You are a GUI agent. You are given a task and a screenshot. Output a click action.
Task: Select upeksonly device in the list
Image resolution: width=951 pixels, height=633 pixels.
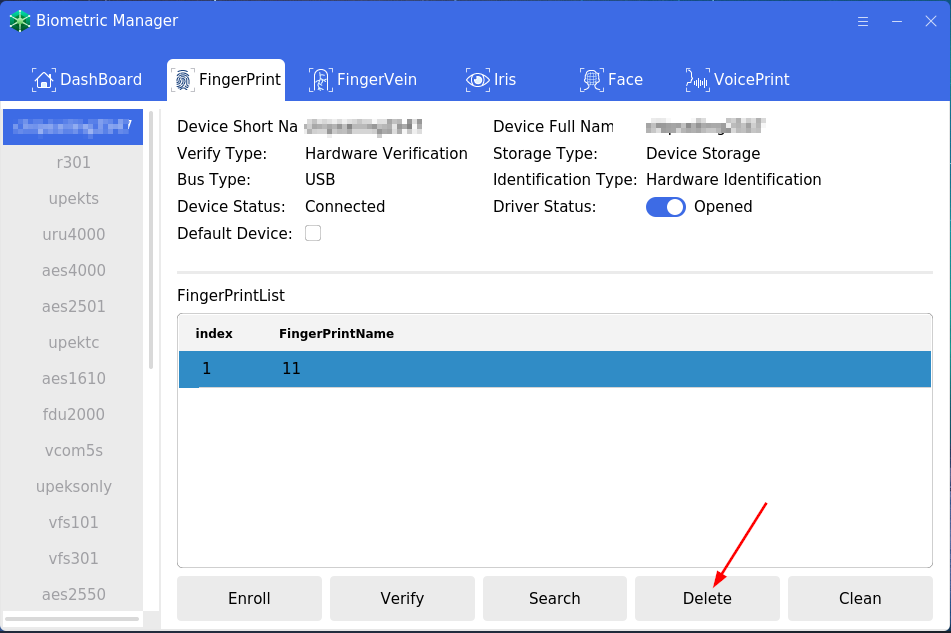coord(73,486)
